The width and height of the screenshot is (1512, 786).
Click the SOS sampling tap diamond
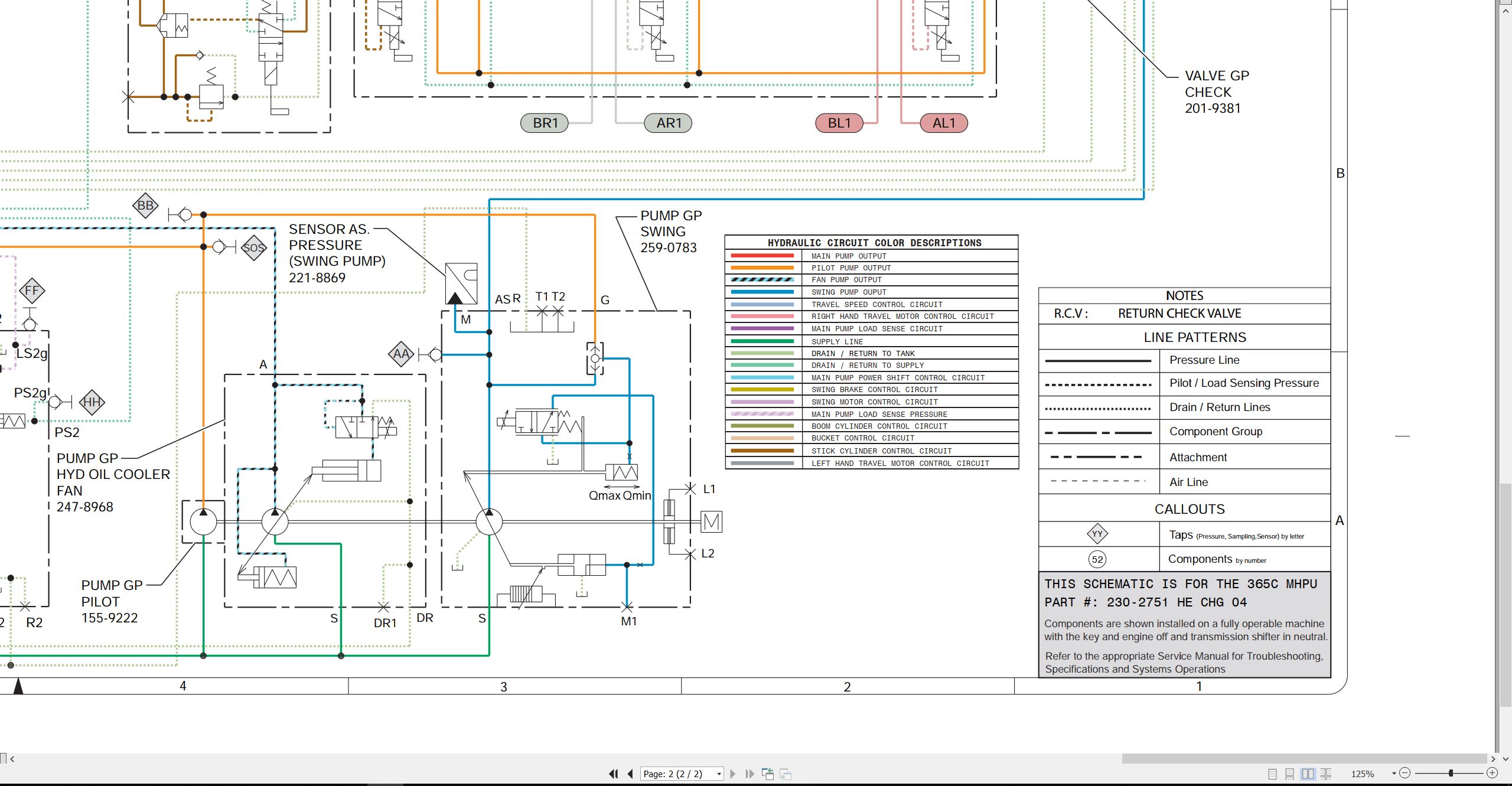pyautogui.click(x=254, y=247)
